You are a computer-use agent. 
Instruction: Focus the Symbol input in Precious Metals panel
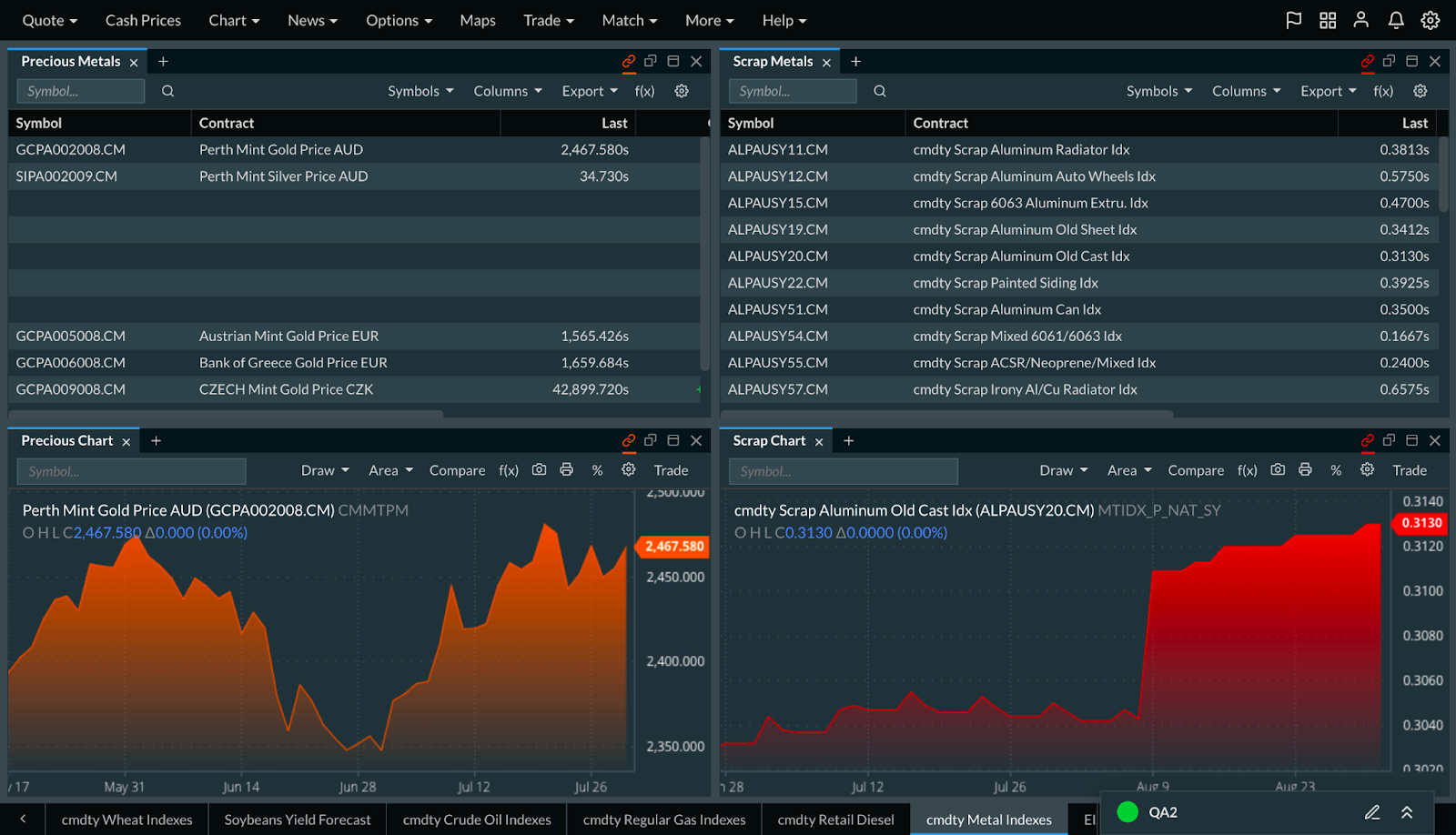pos(81,91)
